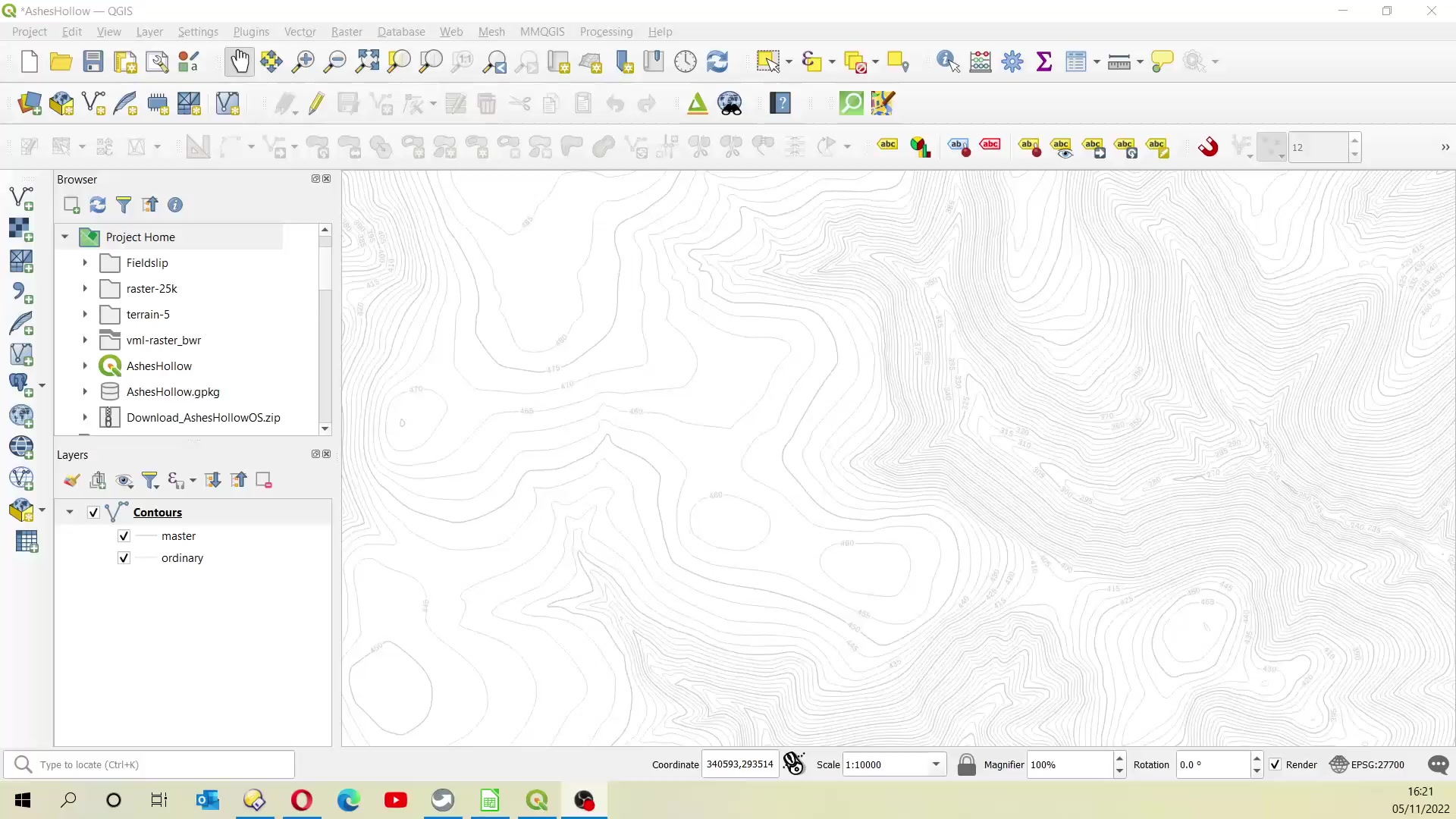
Task: Open the Scale dropdown in status bar
Action: click(x=937, y=764)
